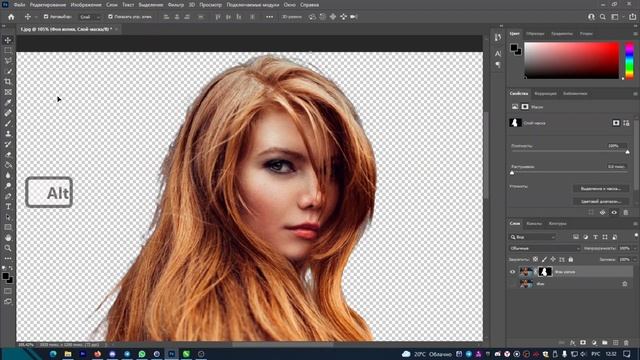Click the Select and Mask button
The width and height of the screenshot is (640, 360).
click(x=600, y=189)
